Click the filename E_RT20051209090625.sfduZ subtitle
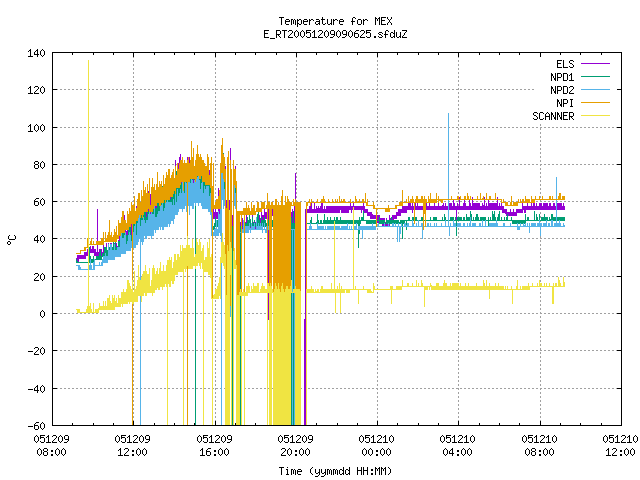Viewport: 640px width, 480px height. (335, 34)
